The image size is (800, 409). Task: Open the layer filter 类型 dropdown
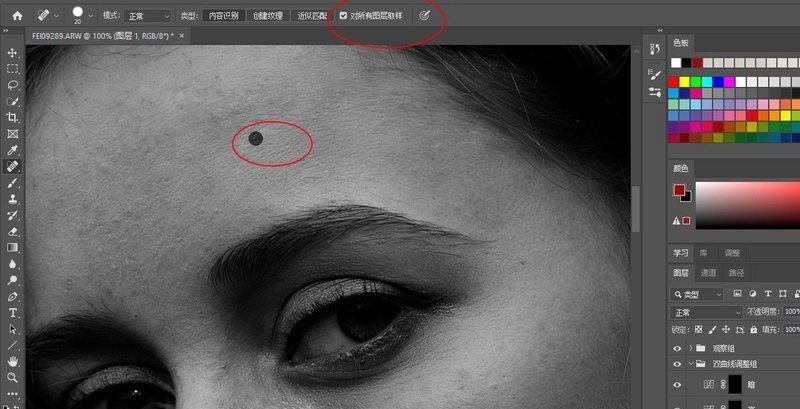coord(698,294)
